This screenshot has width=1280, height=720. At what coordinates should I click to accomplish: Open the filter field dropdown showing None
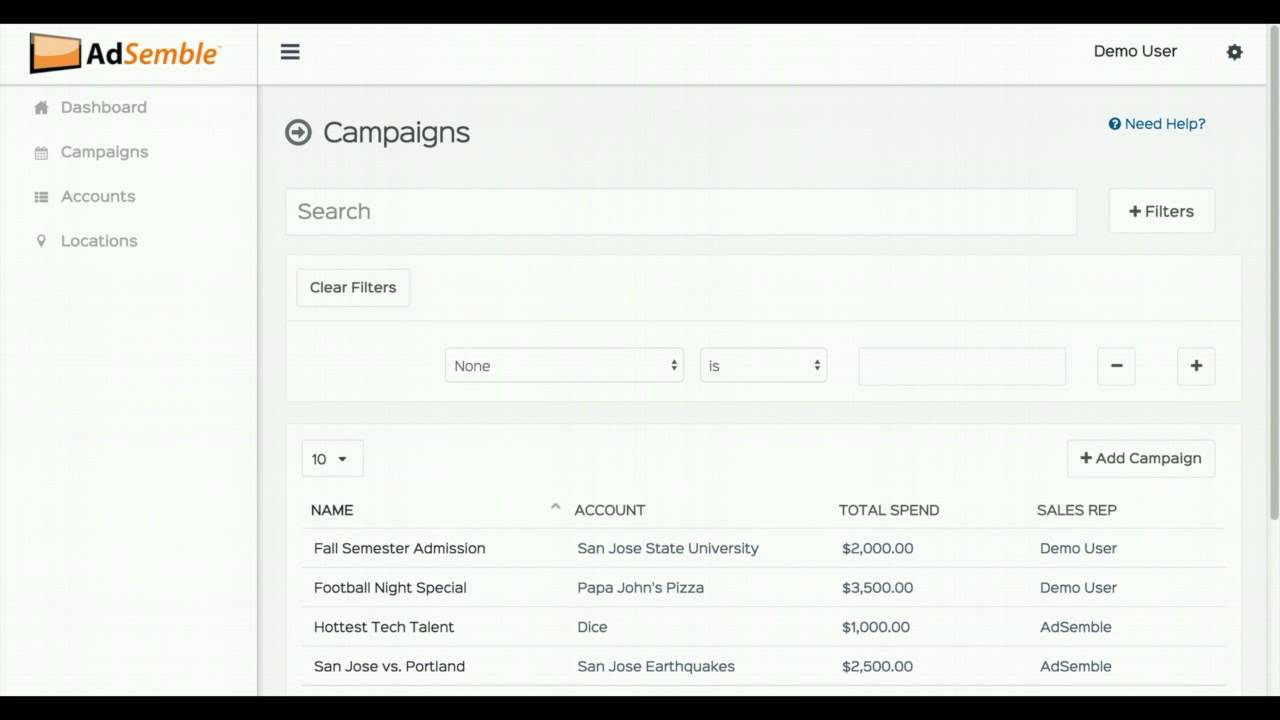[x=564, y=366]
